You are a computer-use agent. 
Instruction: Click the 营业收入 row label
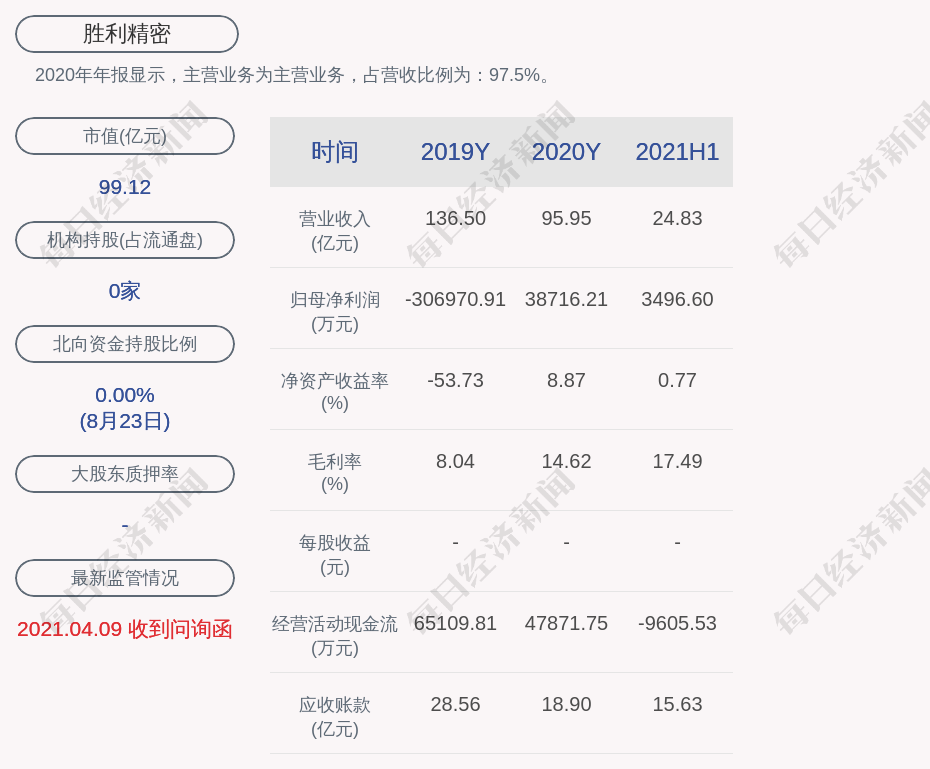point(335,231)
